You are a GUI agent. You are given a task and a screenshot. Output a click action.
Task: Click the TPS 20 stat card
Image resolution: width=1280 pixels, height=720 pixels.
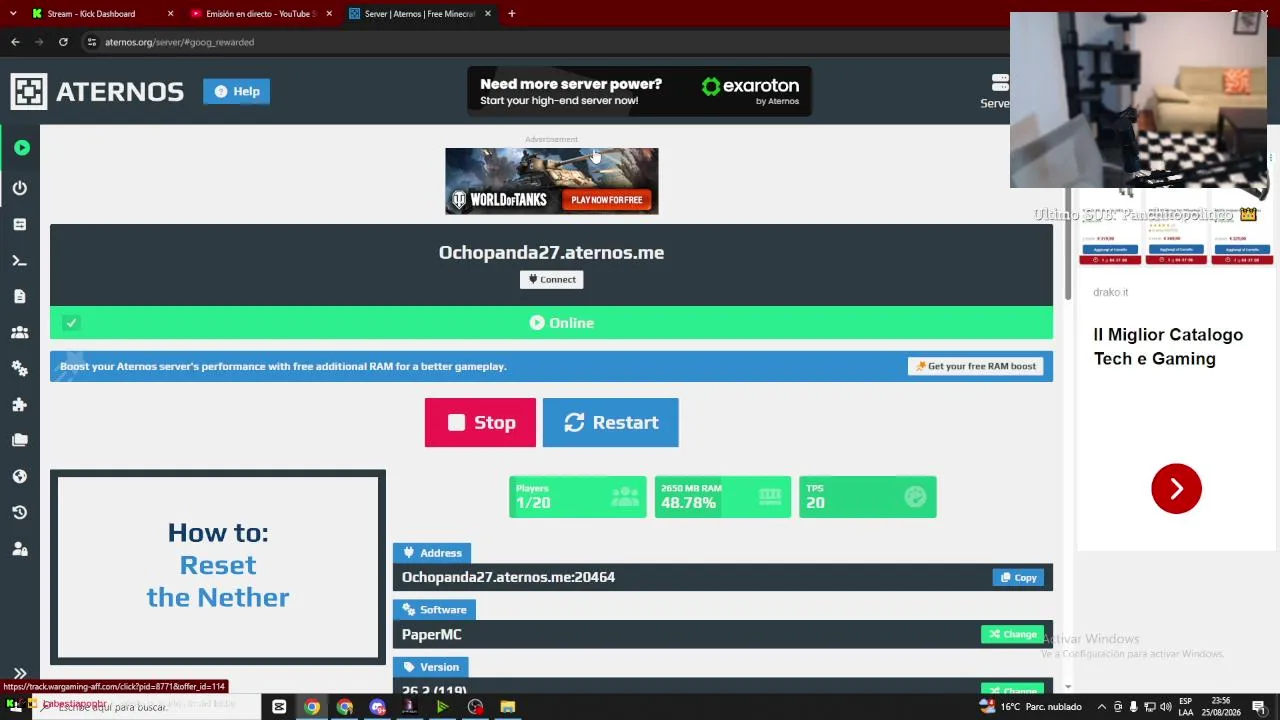(x=868, y=497)
